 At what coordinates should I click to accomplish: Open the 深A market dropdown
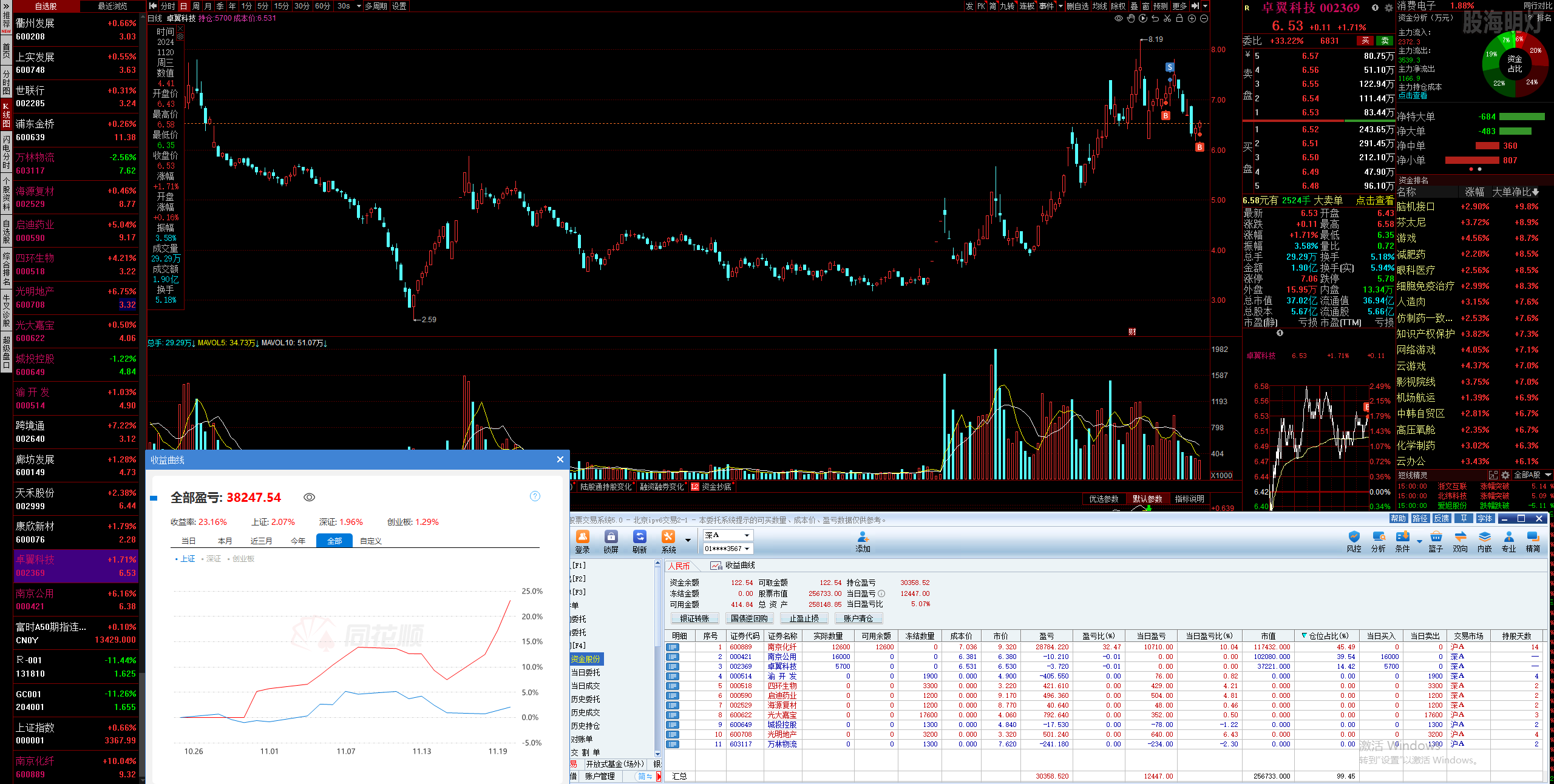click(728, 535)
